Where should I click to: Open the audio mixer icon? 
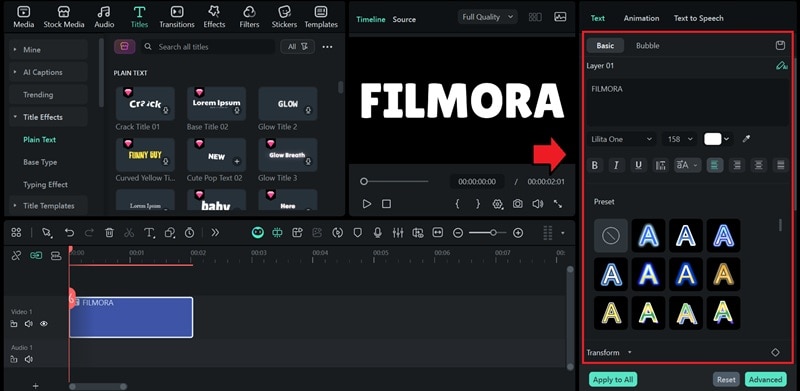click(398, 233)
